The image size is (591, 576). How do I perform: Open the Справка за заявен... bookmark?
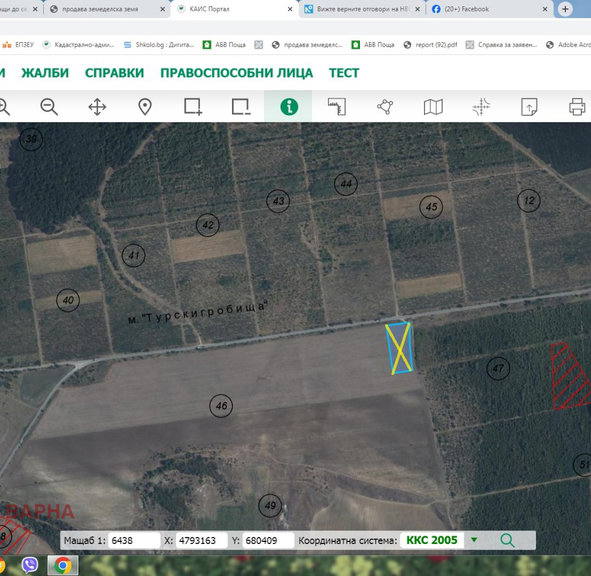(501, 44)
